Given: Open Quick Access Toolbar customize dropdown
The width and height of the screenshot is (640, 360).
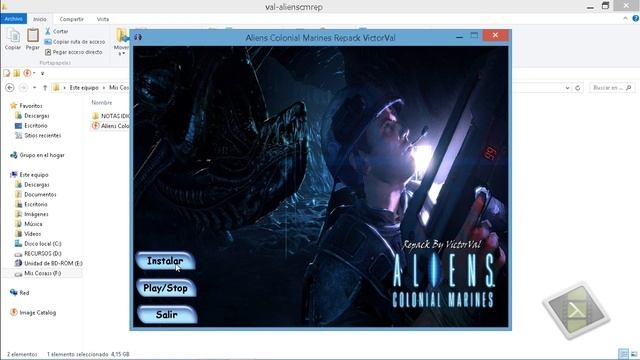Looking at the screenshot, I should point(42,73).
